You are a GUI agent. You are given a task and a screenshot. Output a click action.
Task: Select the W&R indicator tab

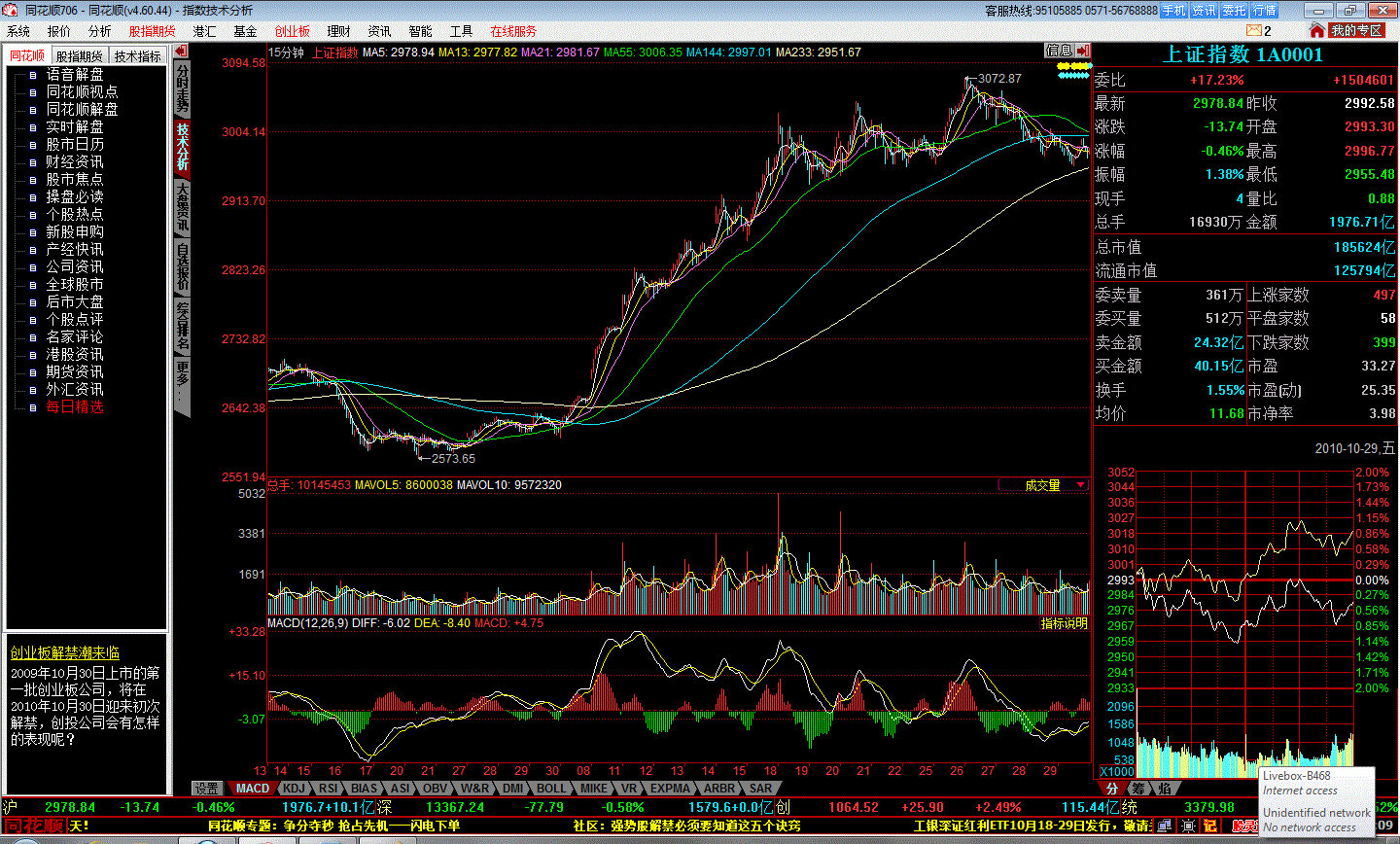tap(475, 789)
